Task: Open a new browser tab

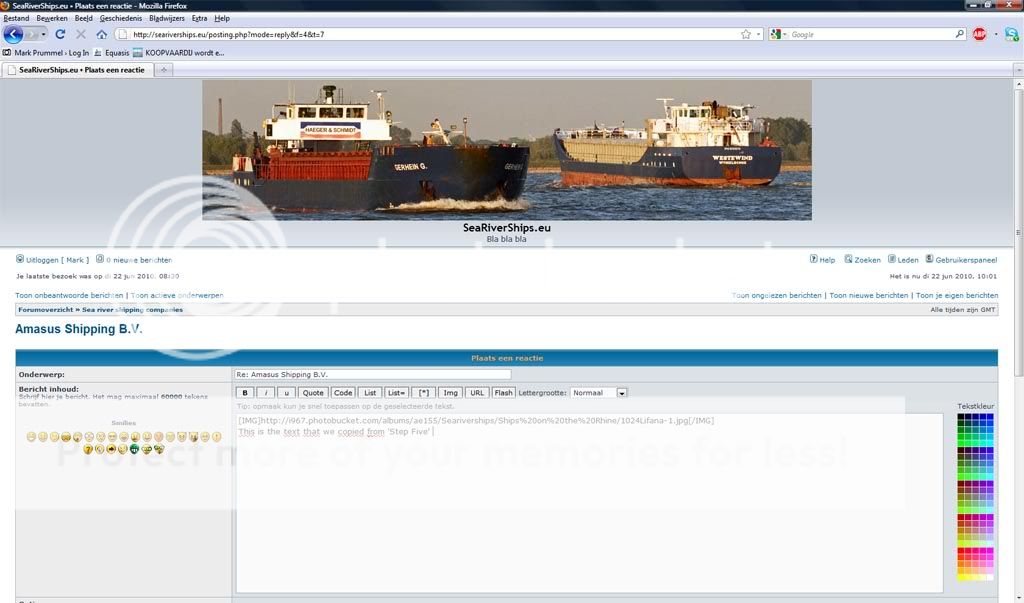Action: (164, 70)
